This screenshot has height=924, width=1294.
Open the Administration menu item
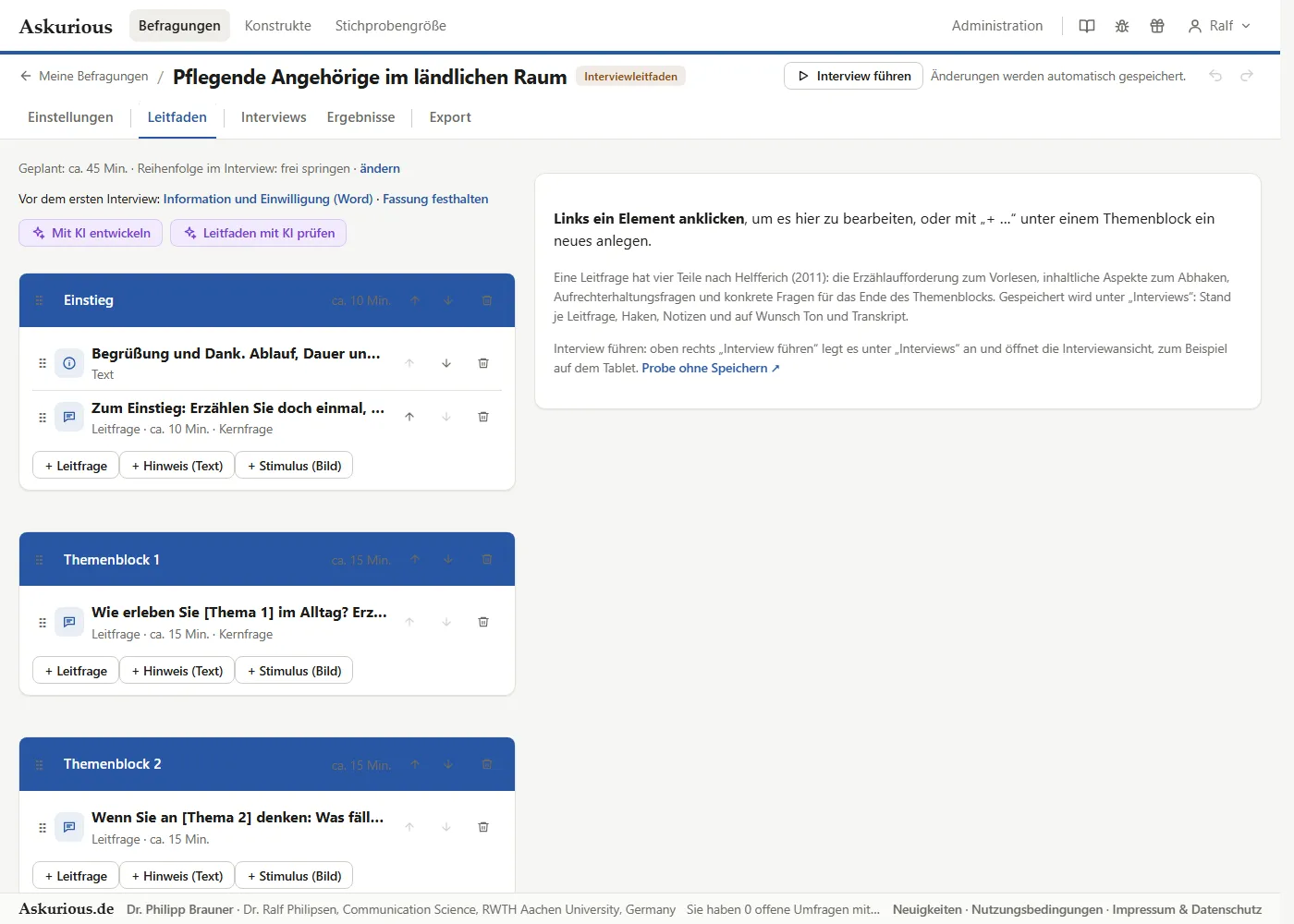tap(997, 26)
